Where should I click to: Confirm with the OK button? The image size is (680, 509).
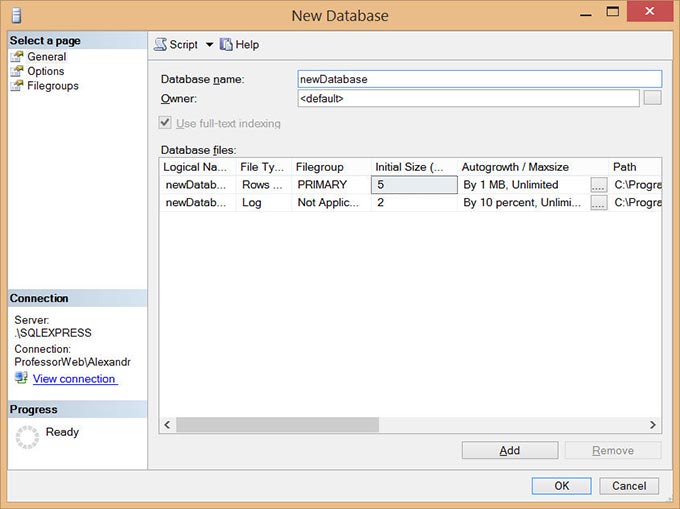click(562, 486)
